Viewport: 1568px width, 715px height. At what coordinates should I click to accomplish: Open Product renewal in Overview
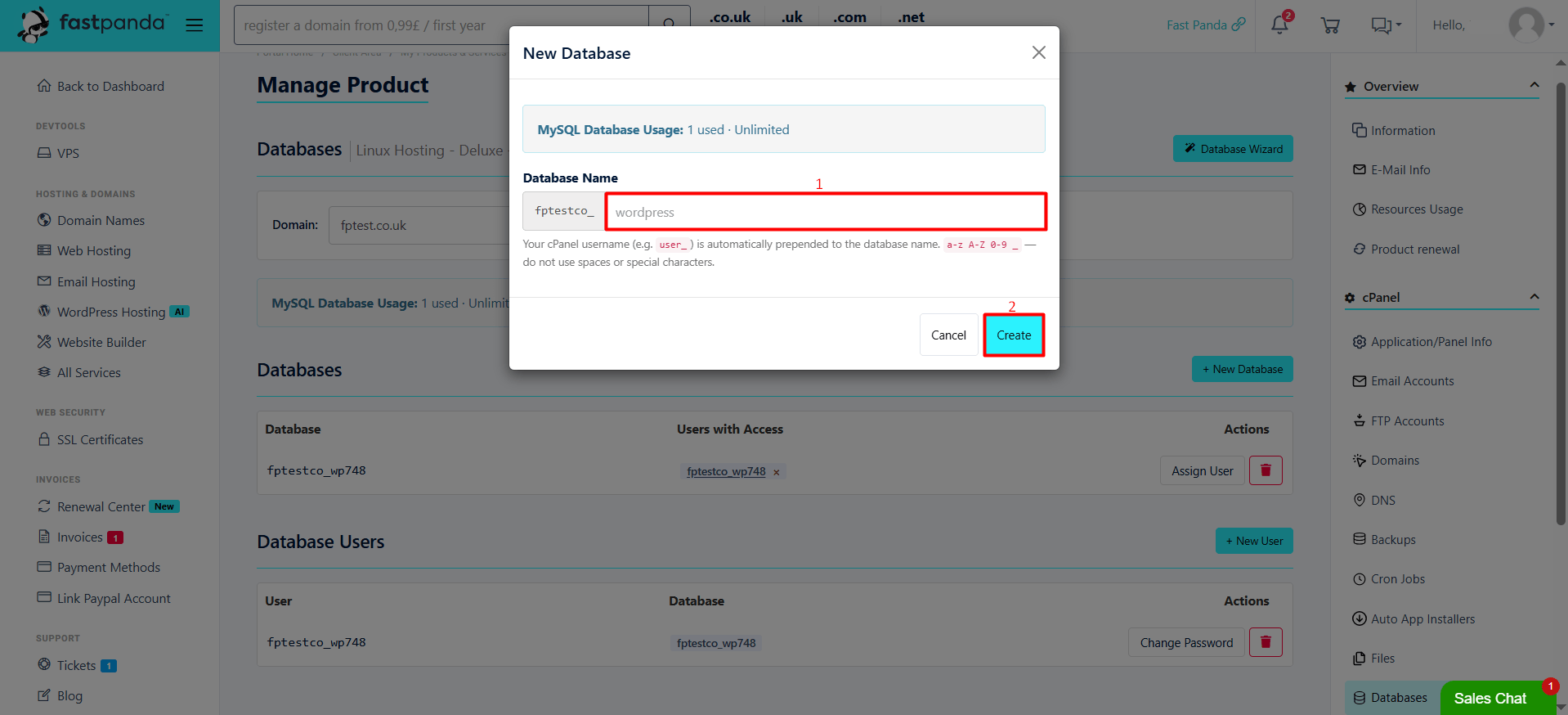[1406, 249]
